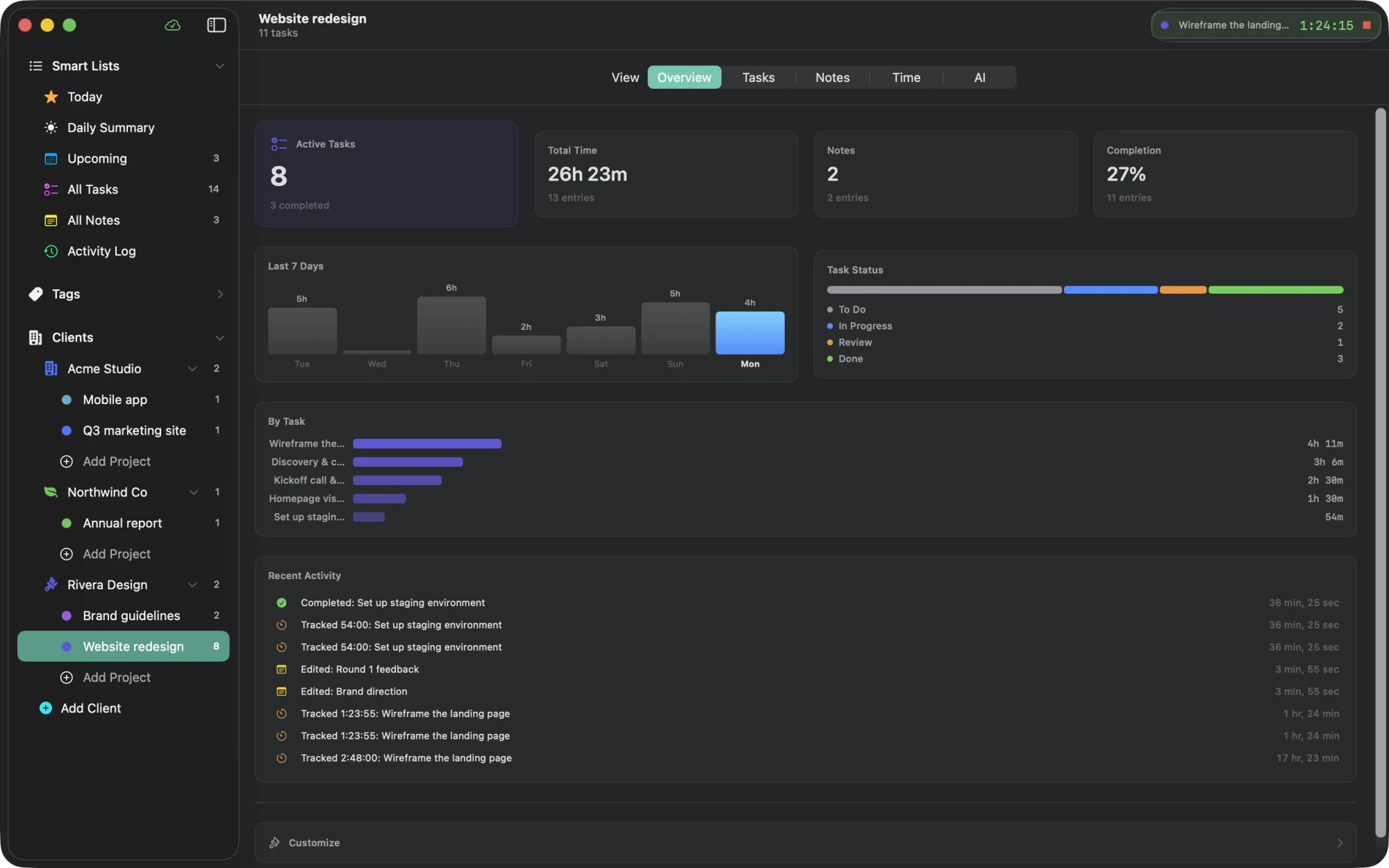The width and height of the screenshot is (1389, 868).
Task: Open the Notes summary card
Action: (x=945, y=174)
